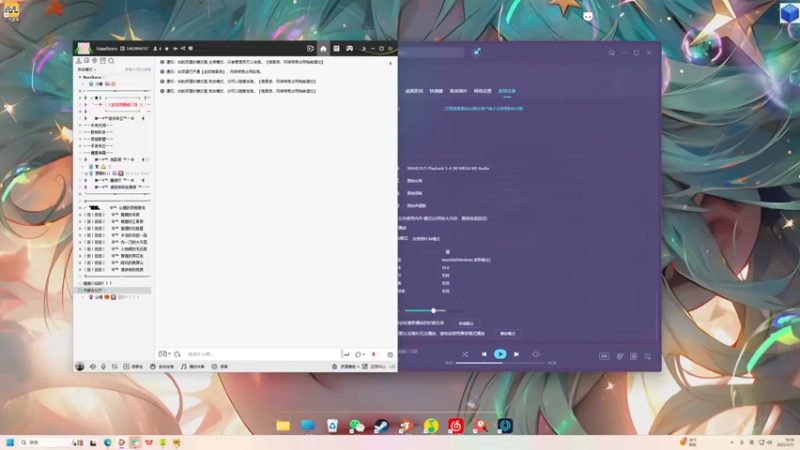Open the speech bubble dropdown right of chat input
800x450 pixels.
coord(360,354)
